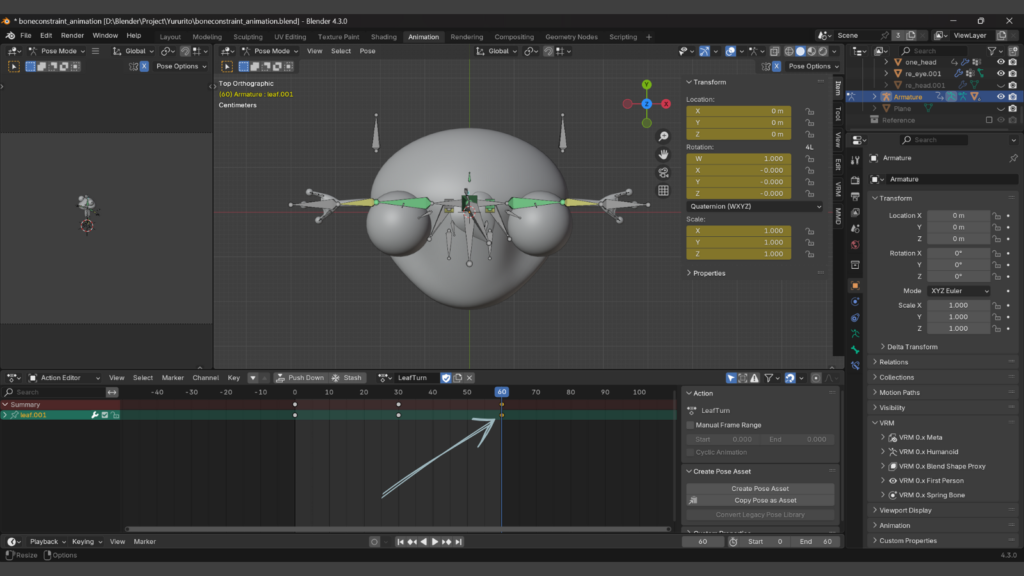The width and height of the screenshot is (1024, 576).
Task: Open the View Layer properties tab icon
Action: point(855,213)
